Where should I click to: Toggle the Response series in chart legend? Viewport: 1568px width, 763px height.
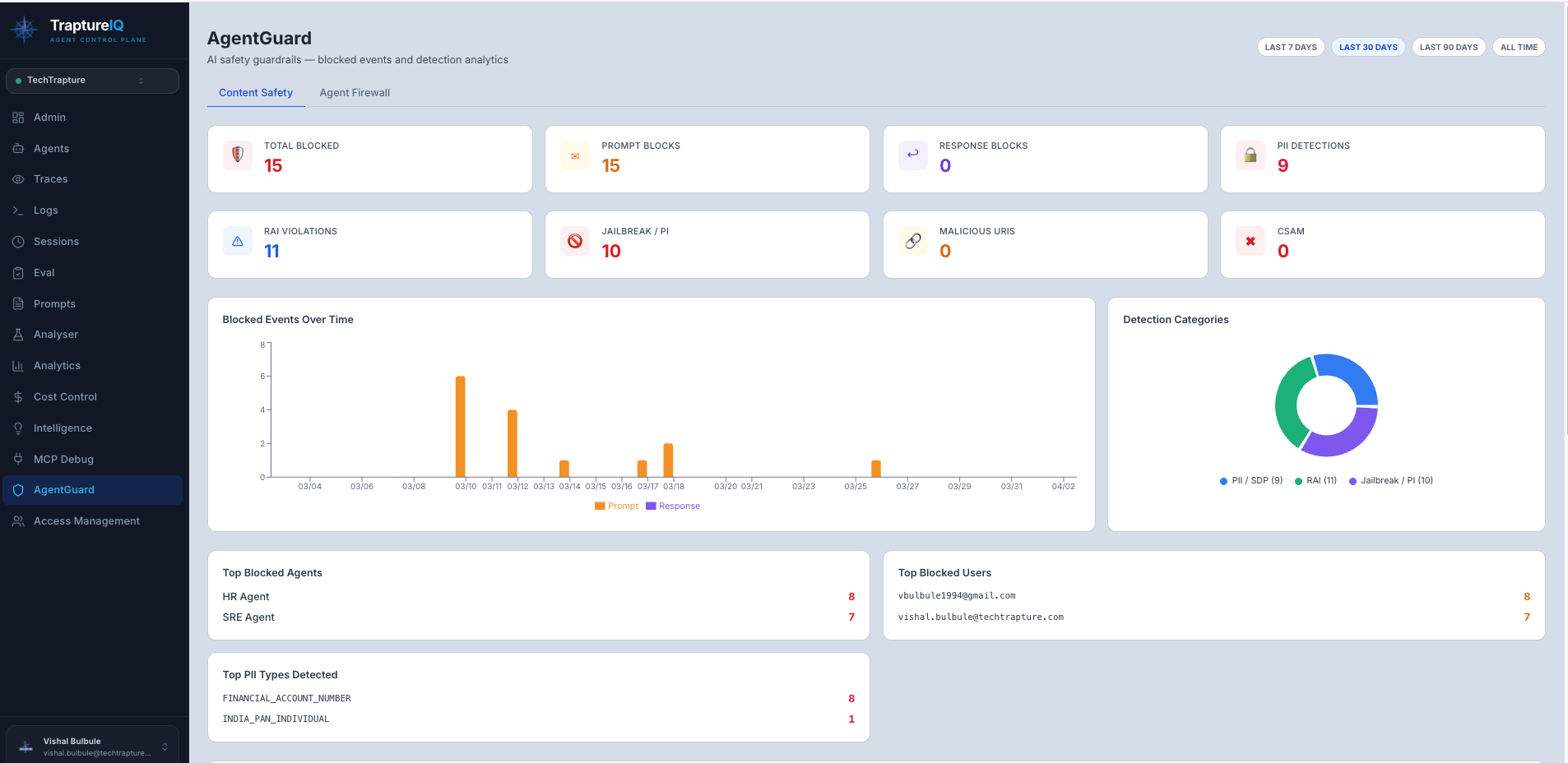click(x=673, y=506)
